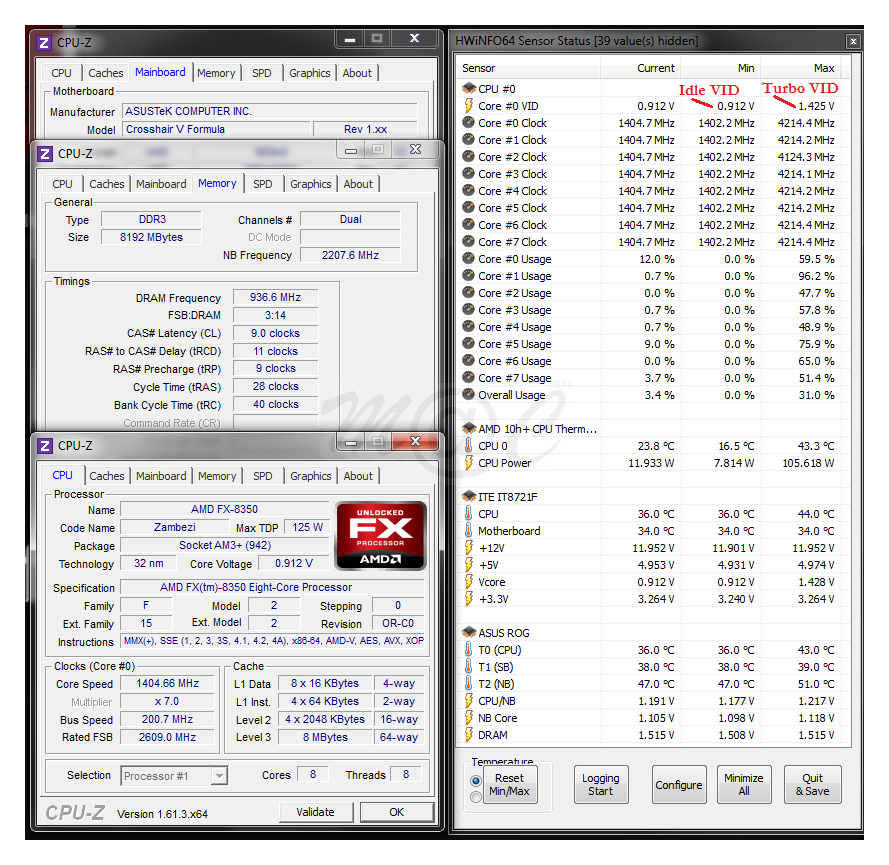Select the lower Temperature radio button
The image size is (889, 865).
tap(476, 797)
